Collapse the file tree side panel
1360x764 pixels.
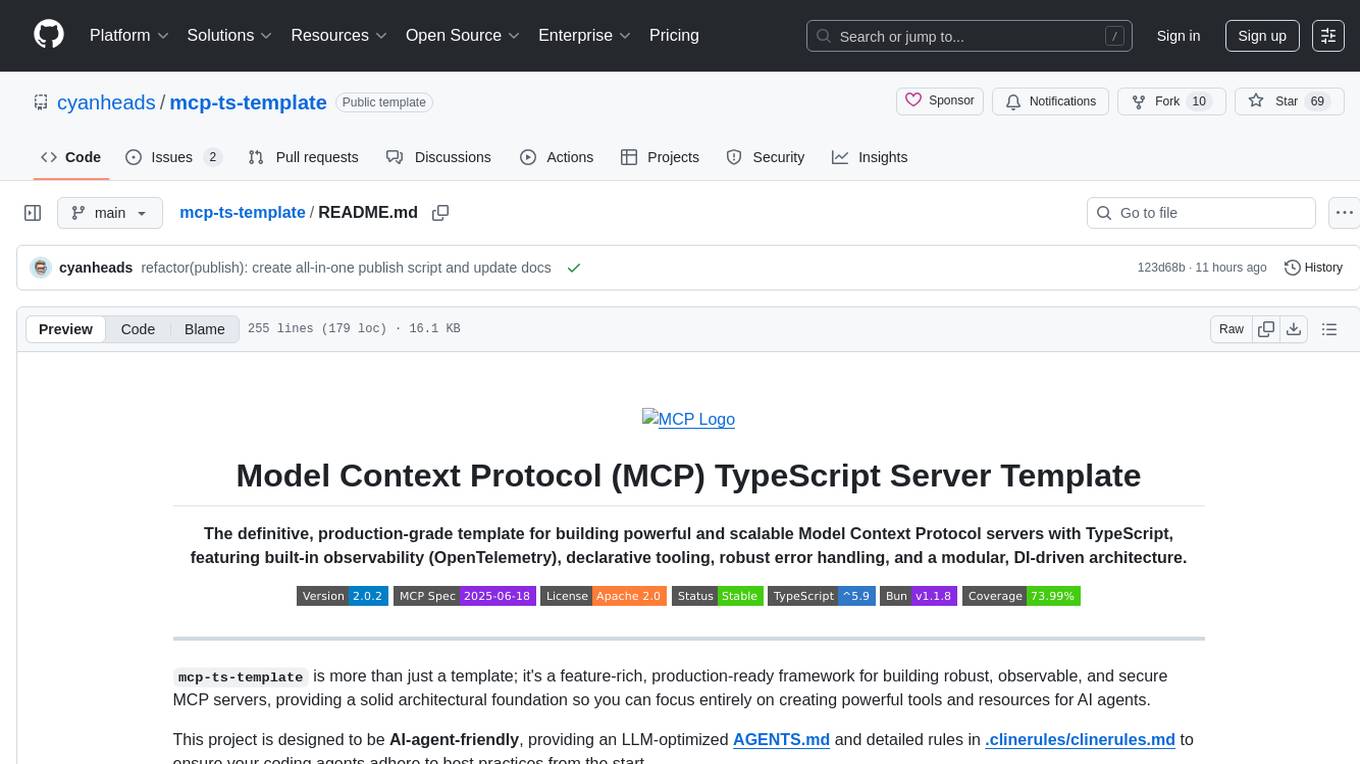click(x=32, y=213)
